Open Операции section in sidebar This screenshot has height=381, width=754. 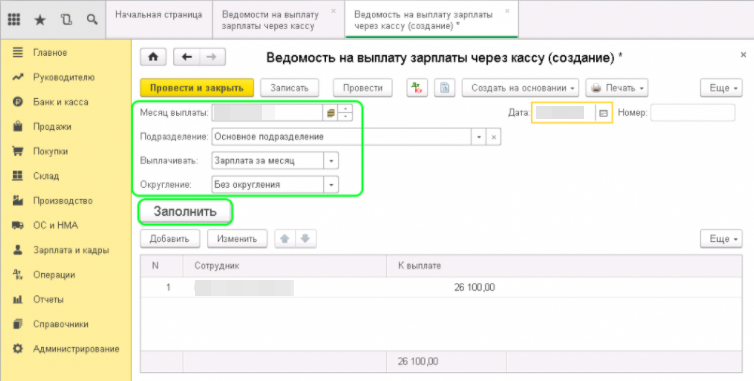point(54,275)
